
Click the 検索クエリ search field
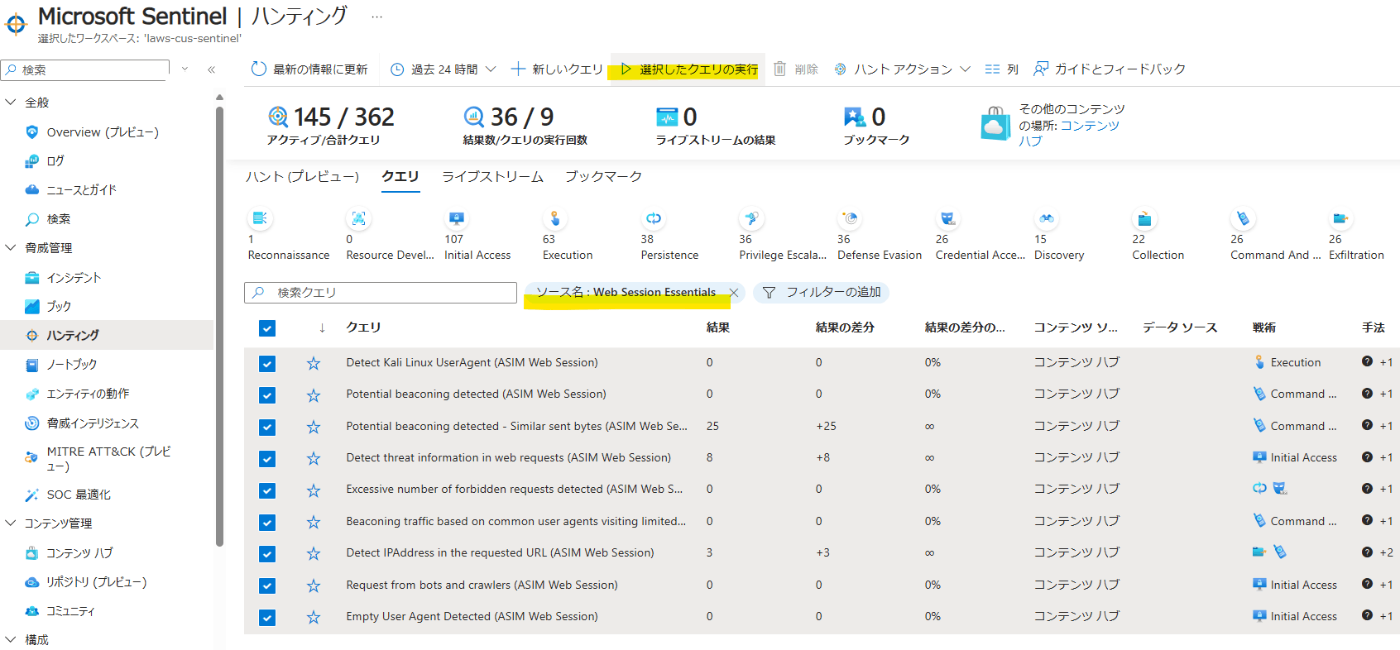click(x=380, y=293)
